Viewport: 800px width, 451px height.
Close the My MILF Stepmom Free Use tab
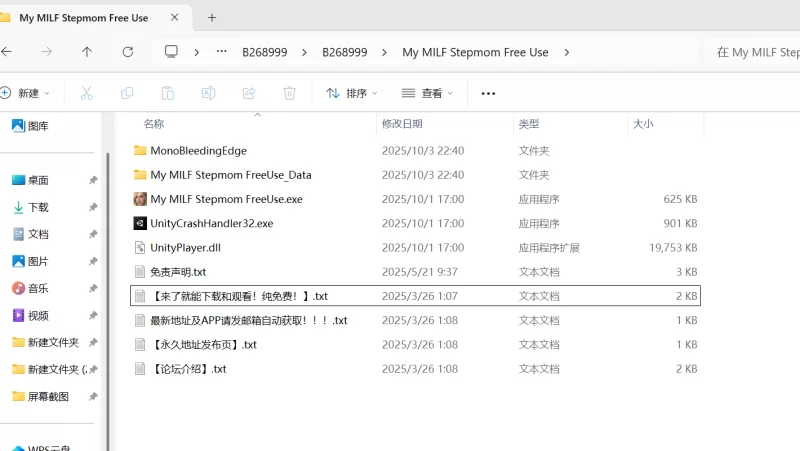click(x=174, y=17)
